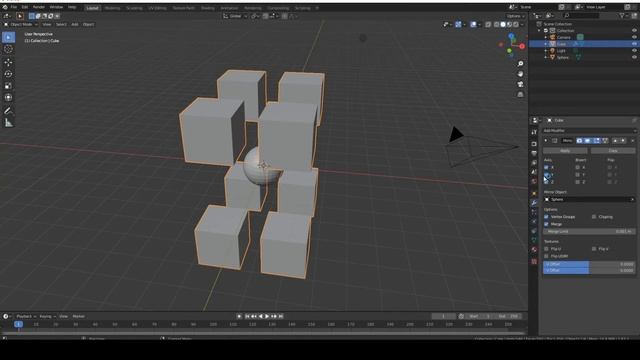This screenshot has height=360, width=640.
Task: Toggle the Vertex Groups checkbox
Action: [547, 217]
